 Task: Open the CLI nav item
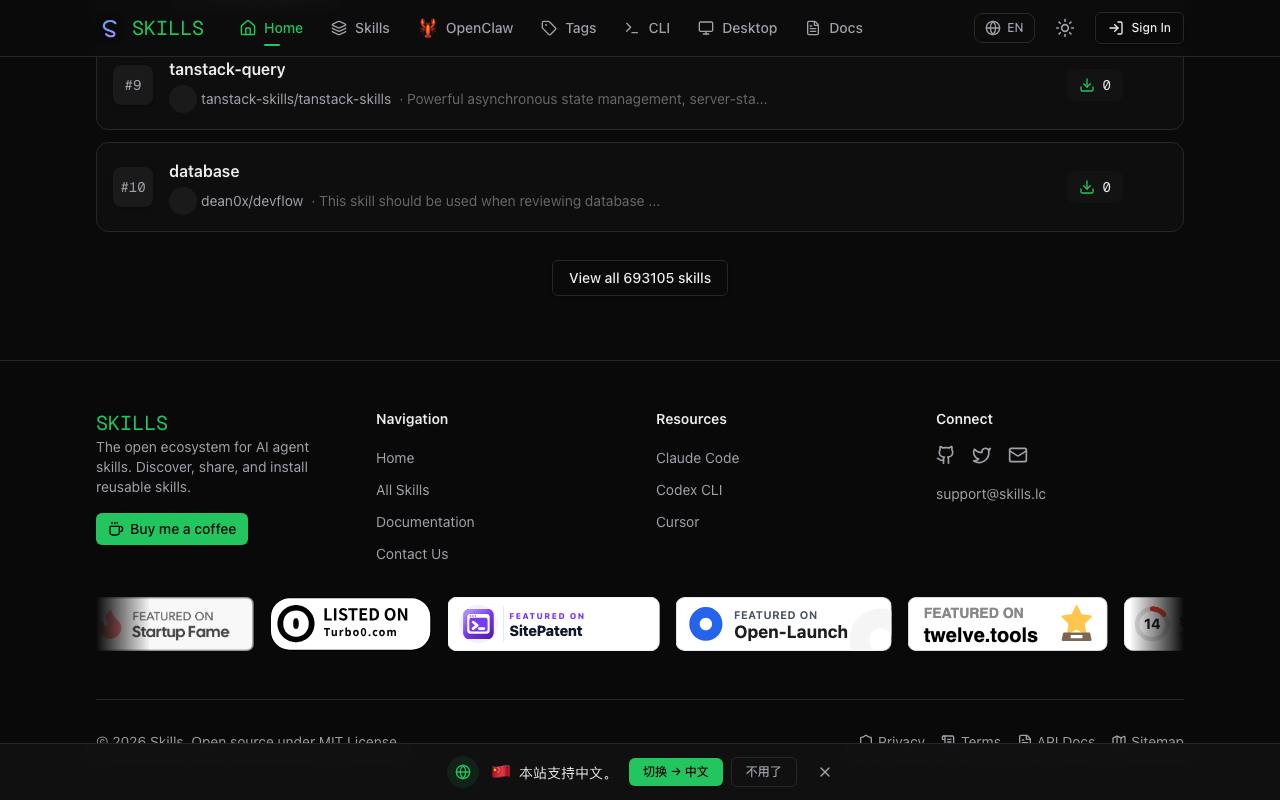tap(647, 28)
